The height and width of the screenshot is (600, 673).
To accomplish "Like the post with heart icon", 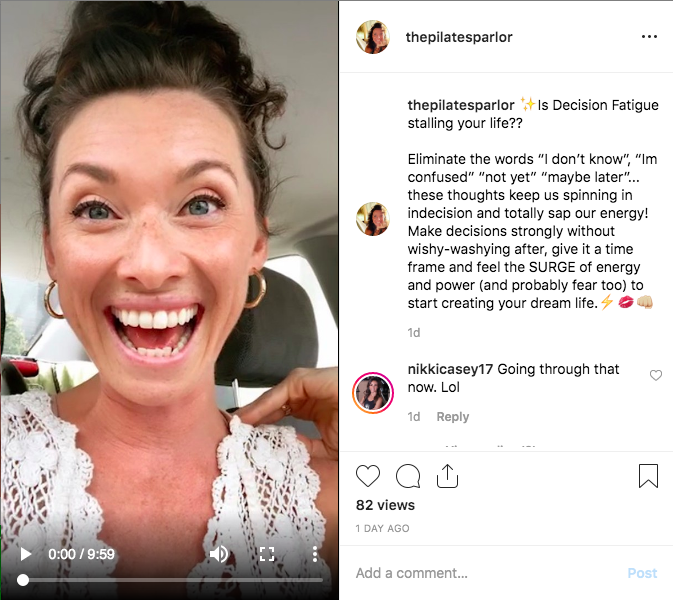I will pos(368,476).
